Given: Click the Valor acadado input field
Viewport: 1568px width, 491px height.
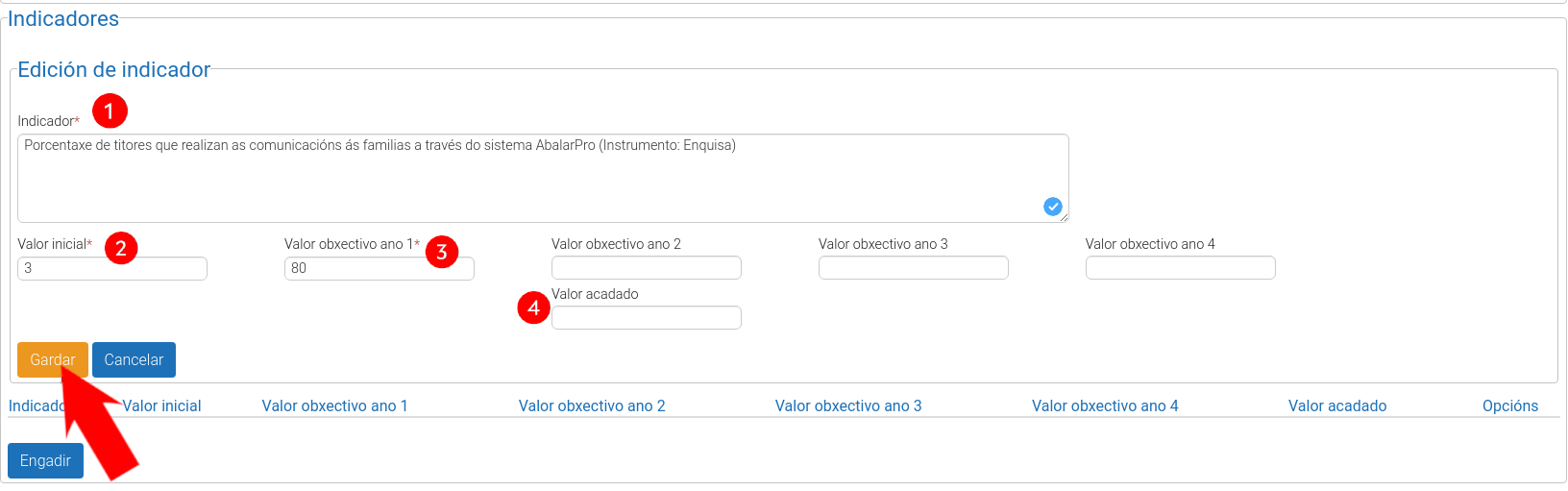Looking at the screenshot, I should pos(647,318).
